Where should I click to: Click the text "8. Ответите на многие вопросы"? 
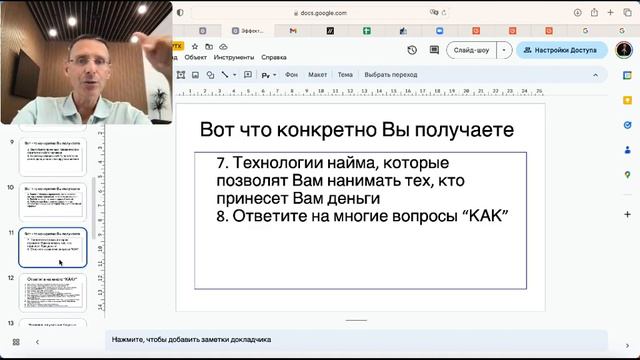(336, 216)
